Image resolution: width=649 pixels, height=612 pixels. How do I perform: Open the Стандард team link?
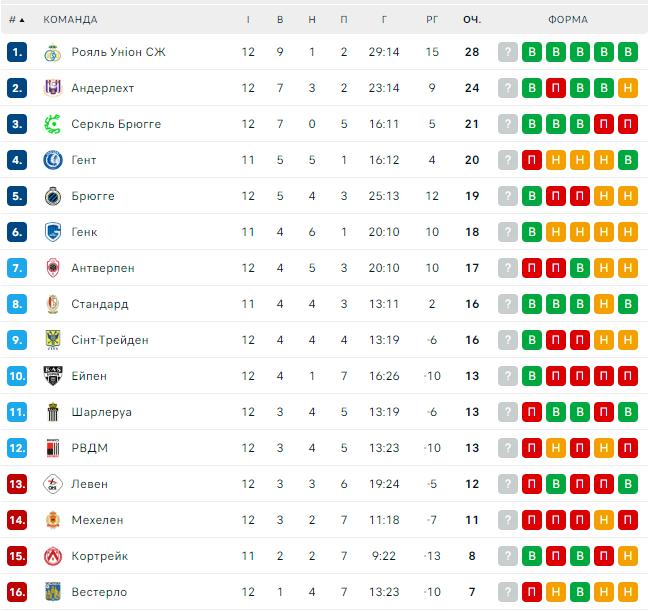click(x=100, y=304)
